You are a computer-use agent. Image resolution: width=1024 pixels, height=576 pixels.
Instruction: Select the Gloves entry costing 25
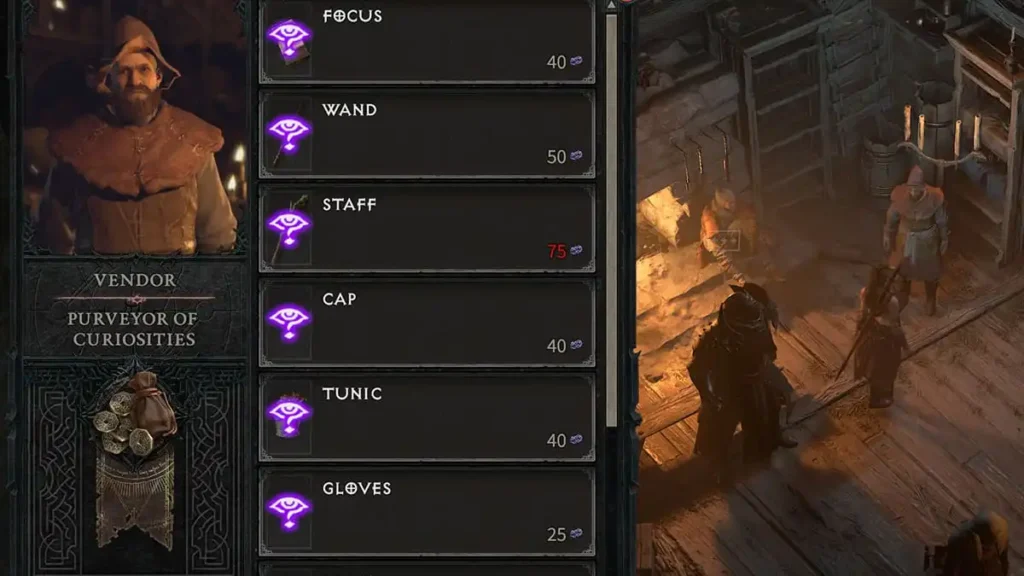[427, 513]
